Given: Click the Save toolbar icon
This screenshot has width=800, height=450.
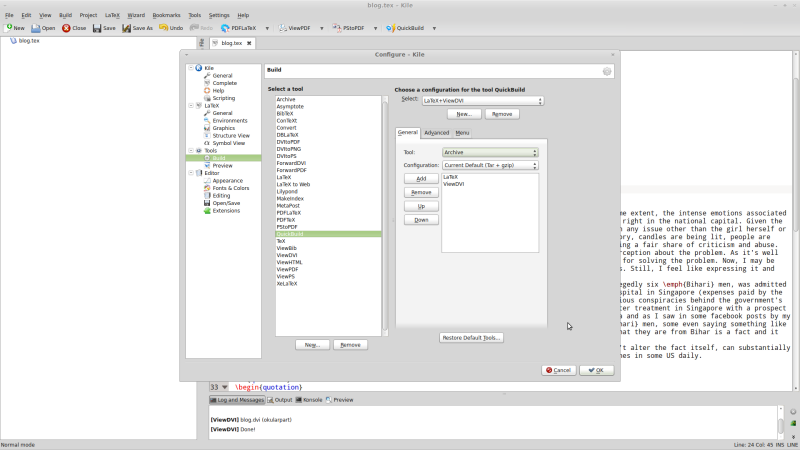Looking at the screenshot, I should point(97,28).
